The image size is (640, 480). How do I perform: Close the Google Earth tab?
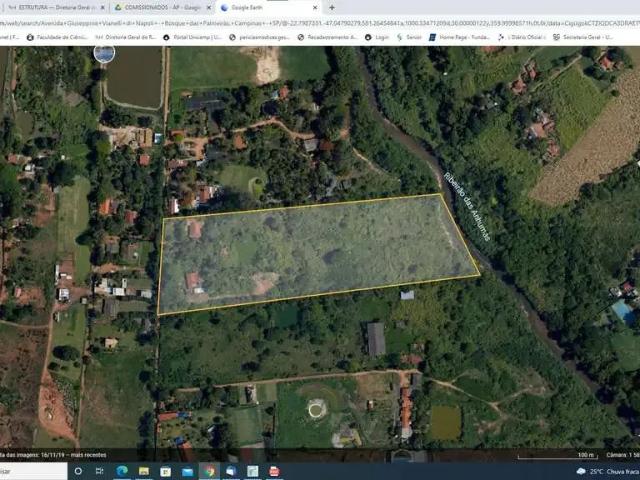(315, 7)
